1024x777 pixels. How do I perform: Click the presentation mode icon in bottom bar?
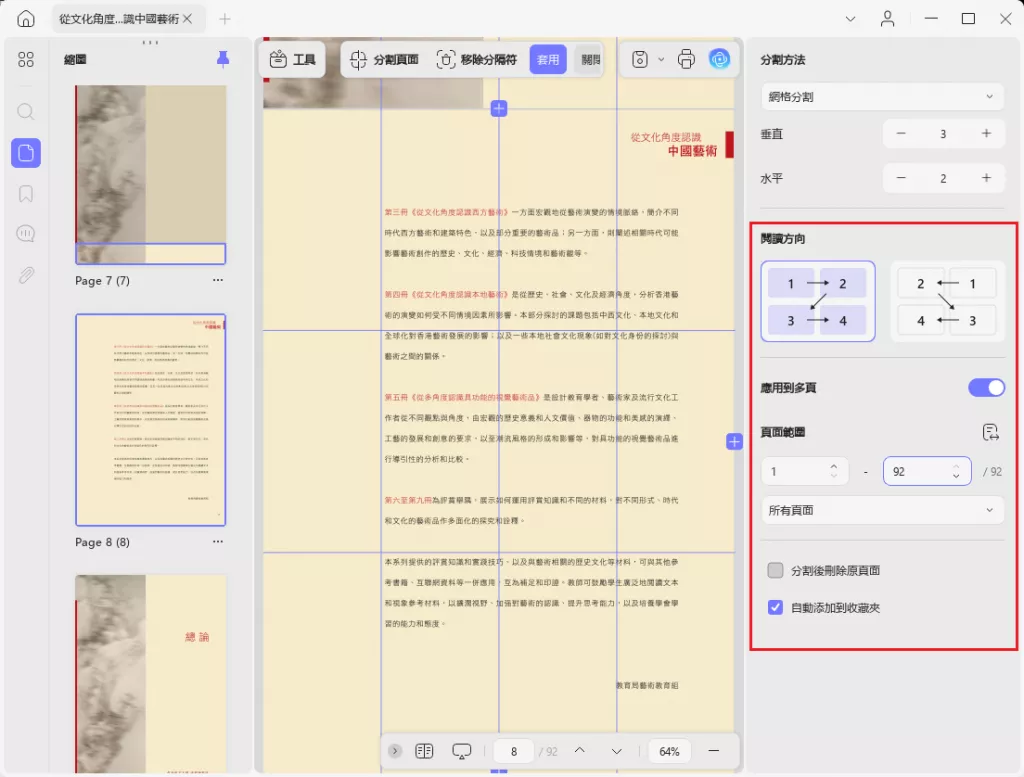(x=461, y=750)
